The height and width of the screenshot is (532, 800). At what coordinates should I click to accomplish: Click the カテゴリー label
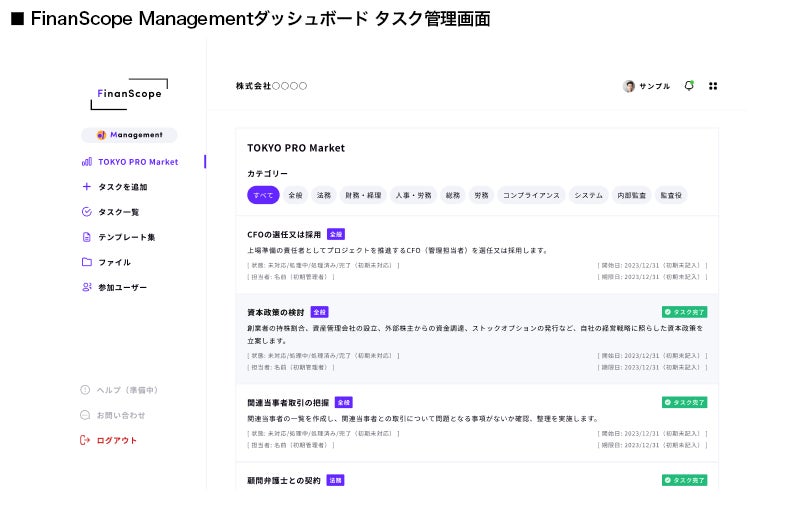(267, 173)
